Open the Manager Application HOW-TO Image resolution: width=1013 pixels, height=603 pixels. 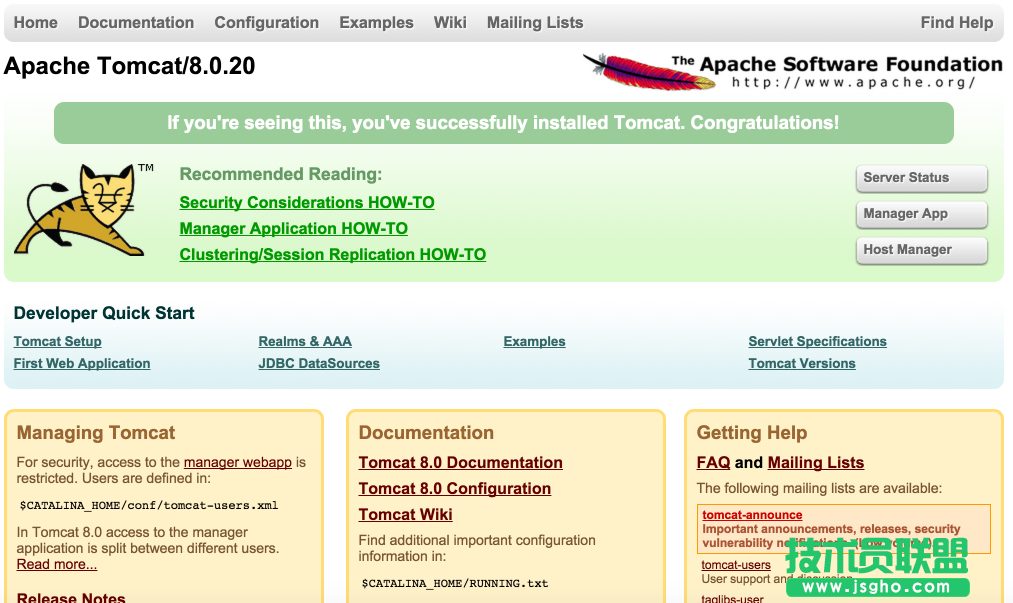click(x=293, y=228)
